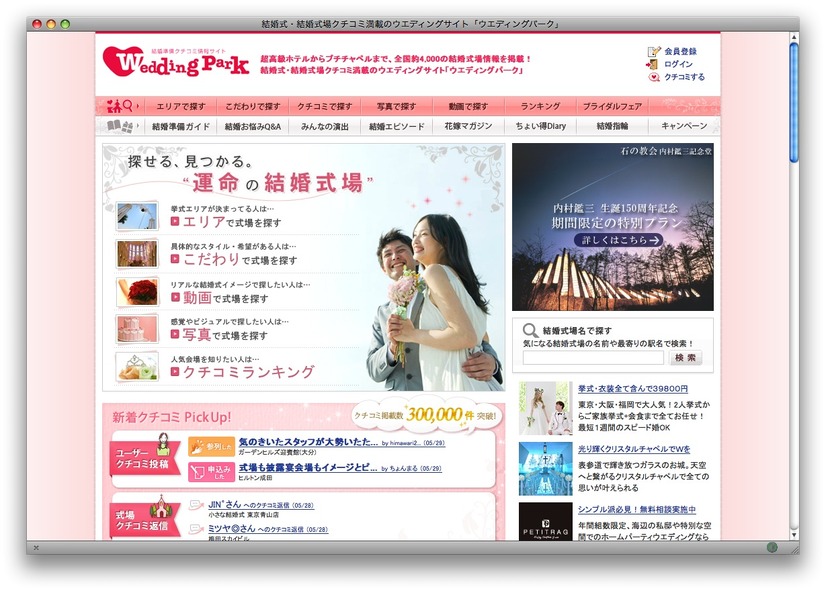The height and width of the screenshot is (591, 826).
Task: Click the scrollbar up arrow
Action: [x=794, y=37]
